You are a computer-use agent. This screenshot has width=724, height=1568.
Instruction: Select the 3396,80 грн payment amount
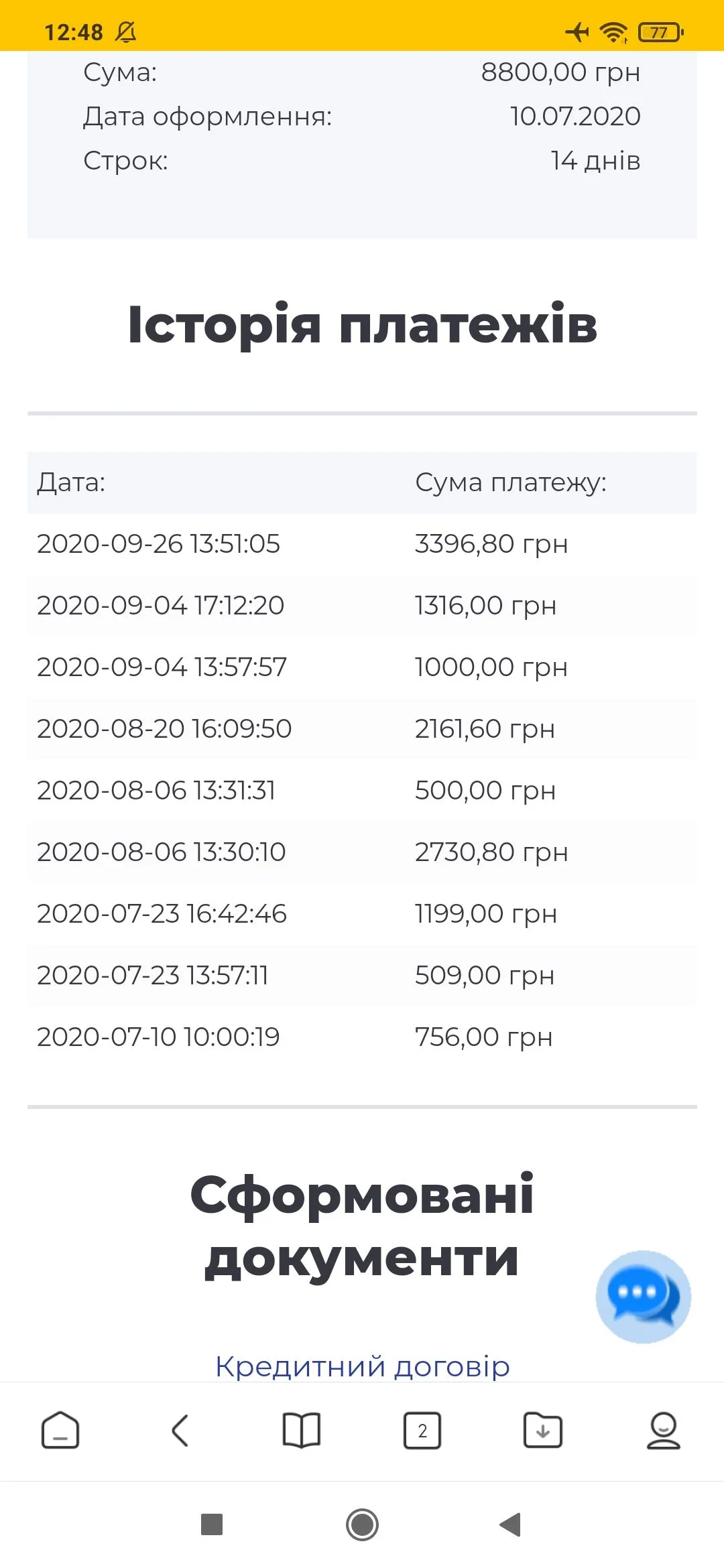pos(491,544)
